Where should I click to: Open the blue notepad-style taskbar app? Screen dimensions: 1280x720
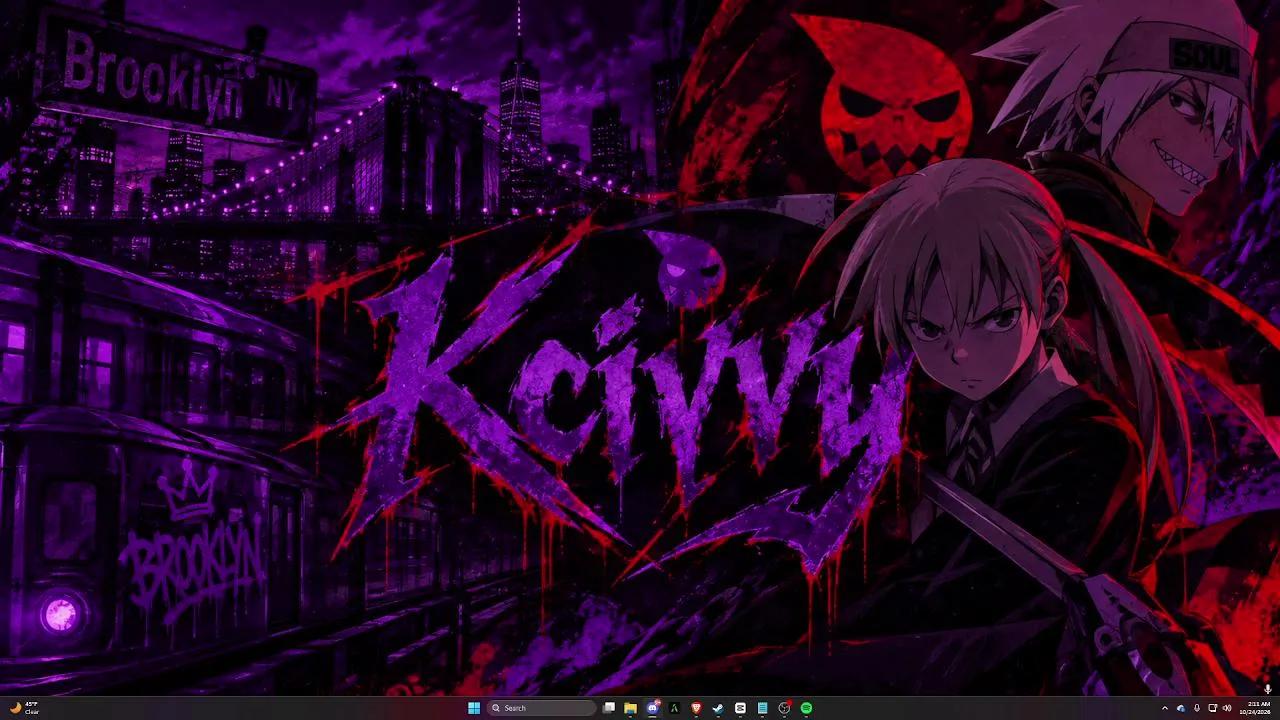pyautogui.click(x=762, y=708)
